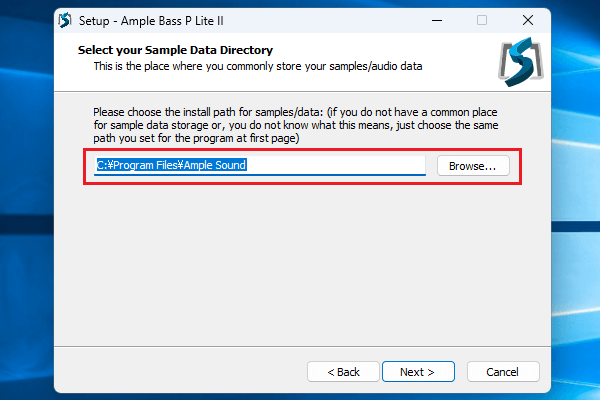Click the empty grey area below path field

(300, 260)
